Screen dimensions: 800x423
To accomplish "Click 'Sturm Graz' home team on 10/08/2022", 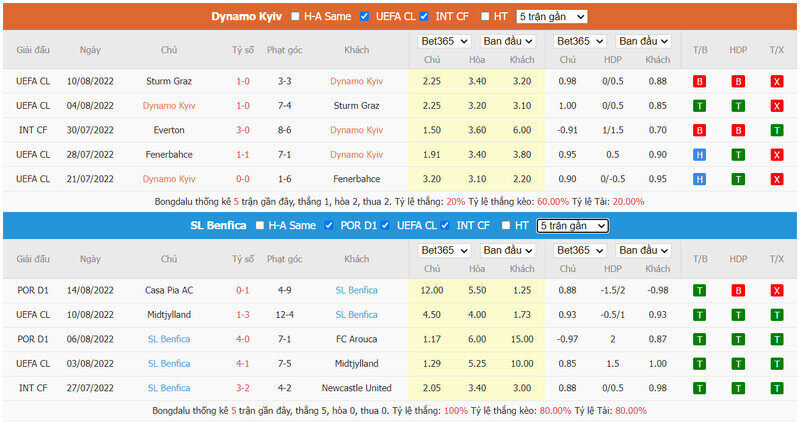I will point(169,81).
